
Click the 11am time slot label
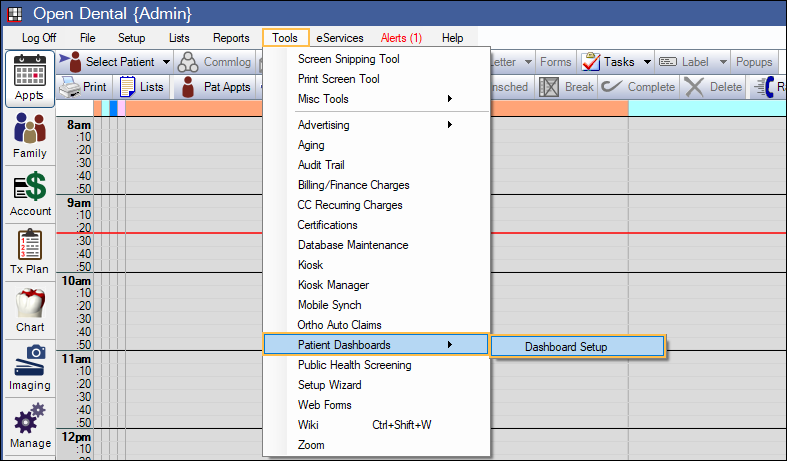[x=76, y=359]
